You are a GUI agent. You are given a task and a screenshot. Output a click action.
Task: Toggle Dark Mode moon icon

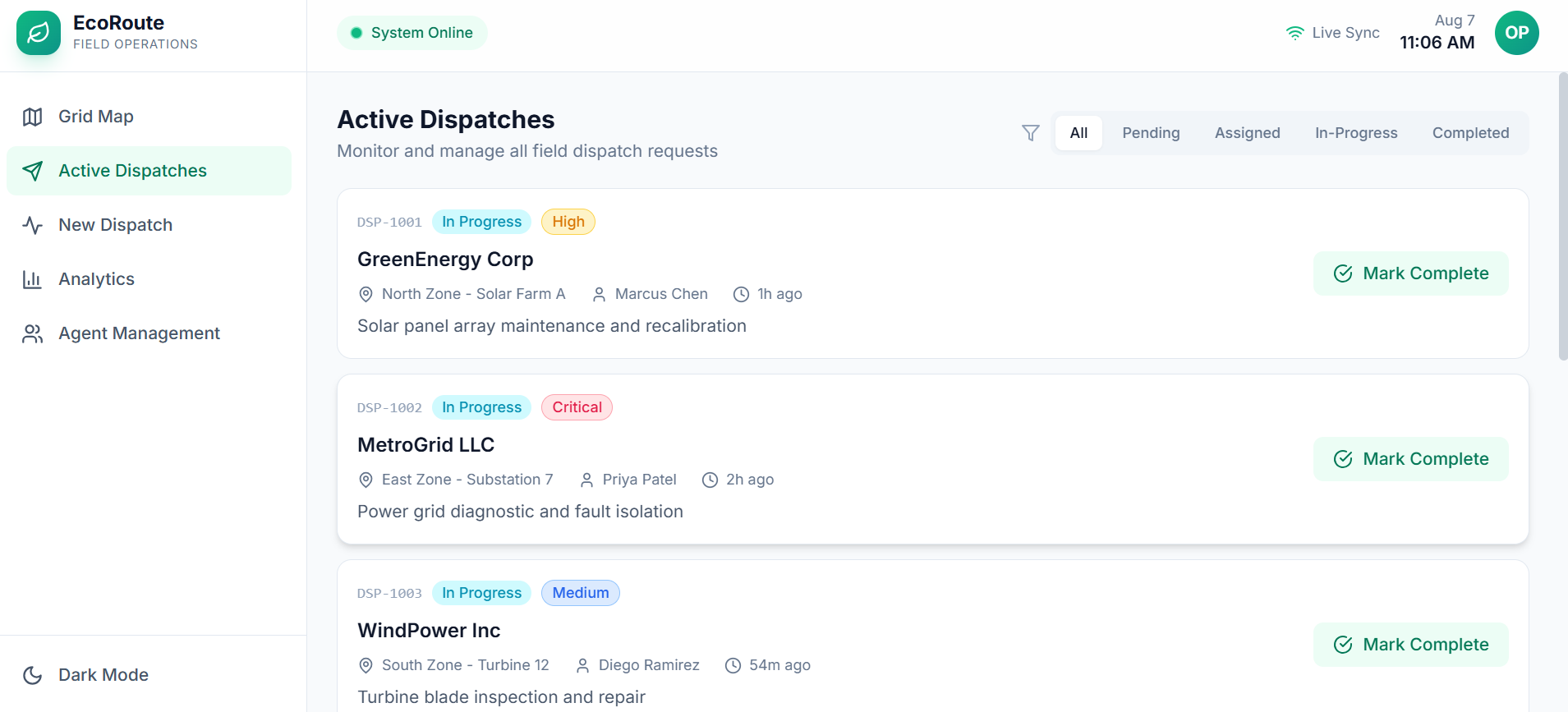33,675
